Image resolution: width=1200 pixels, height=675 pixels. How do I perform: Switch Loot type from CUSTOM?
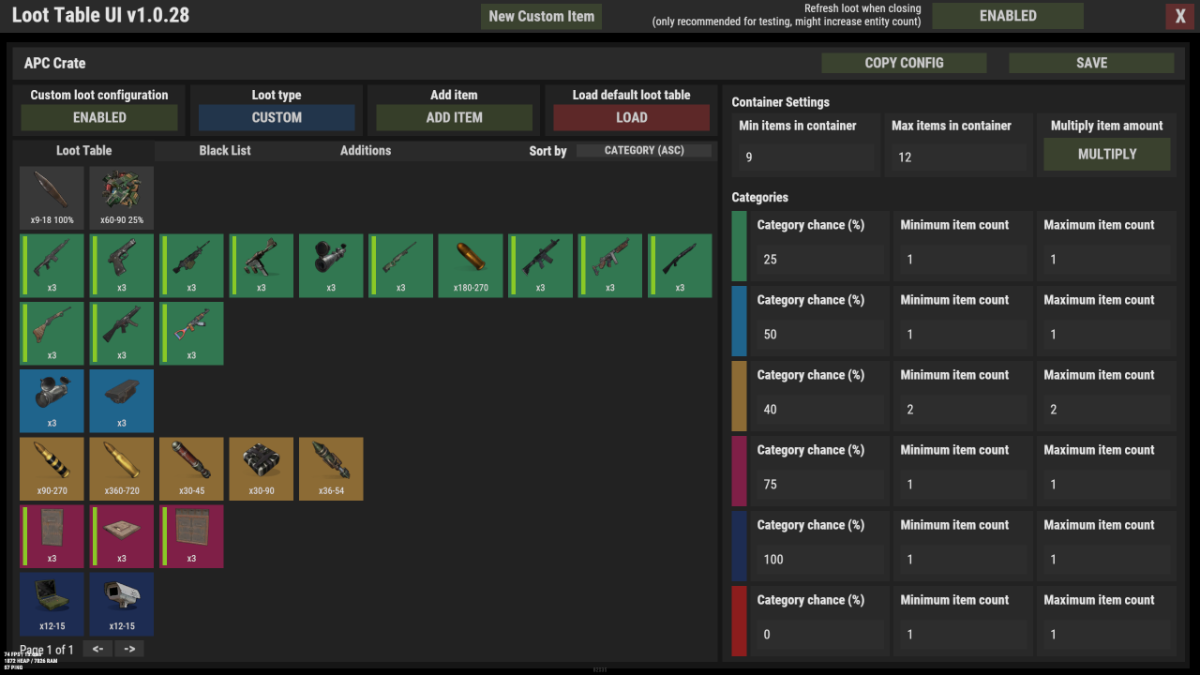coord(276,117)
